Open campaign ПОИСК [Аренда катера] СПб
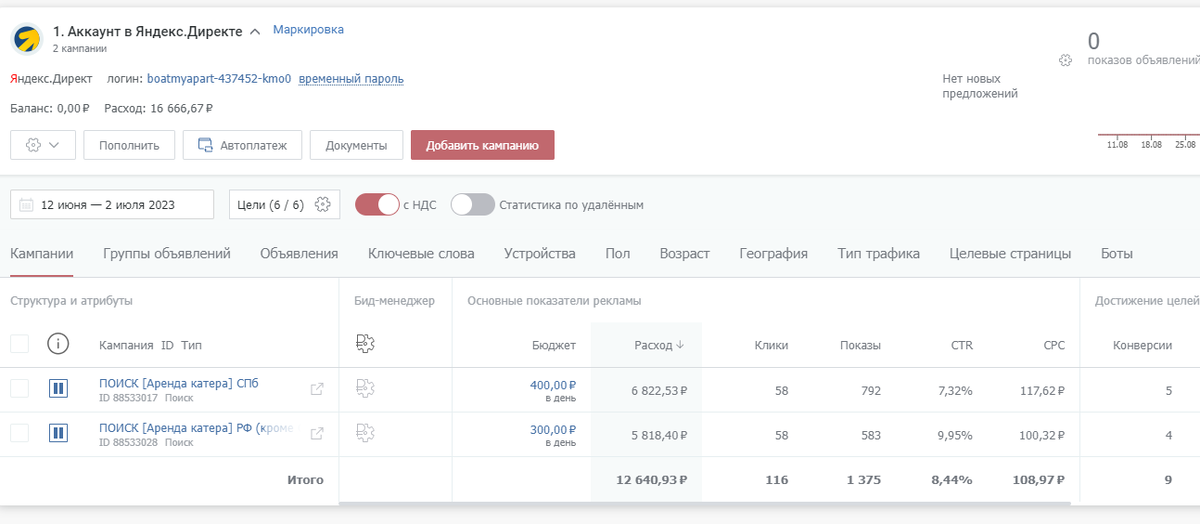Image resolution: width=1200 pixels, height=524 pixels. pyautogui.click(x=179, y=383)
